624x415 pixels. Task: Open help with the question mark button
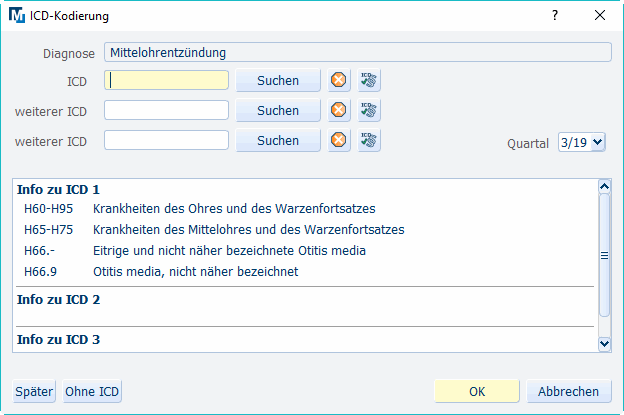pos(555,16)
